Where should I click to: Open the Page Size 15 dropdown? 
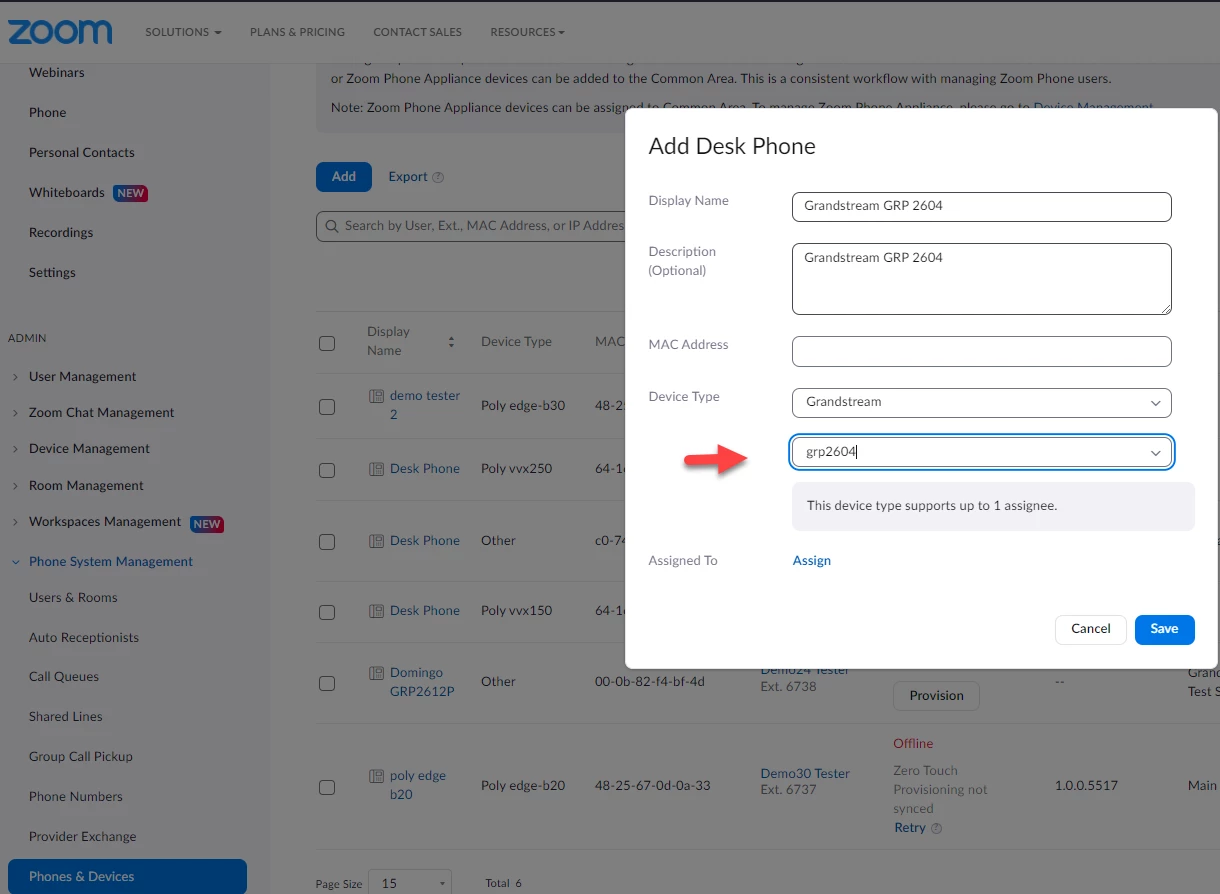(410, 883)
